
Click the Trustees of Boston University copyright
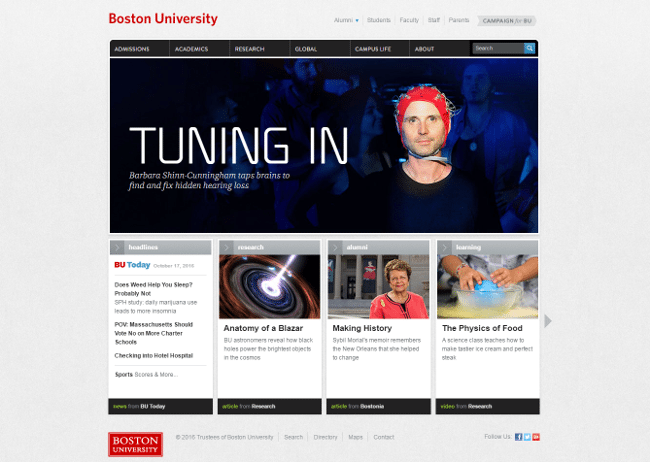click(x=224, y=437)
